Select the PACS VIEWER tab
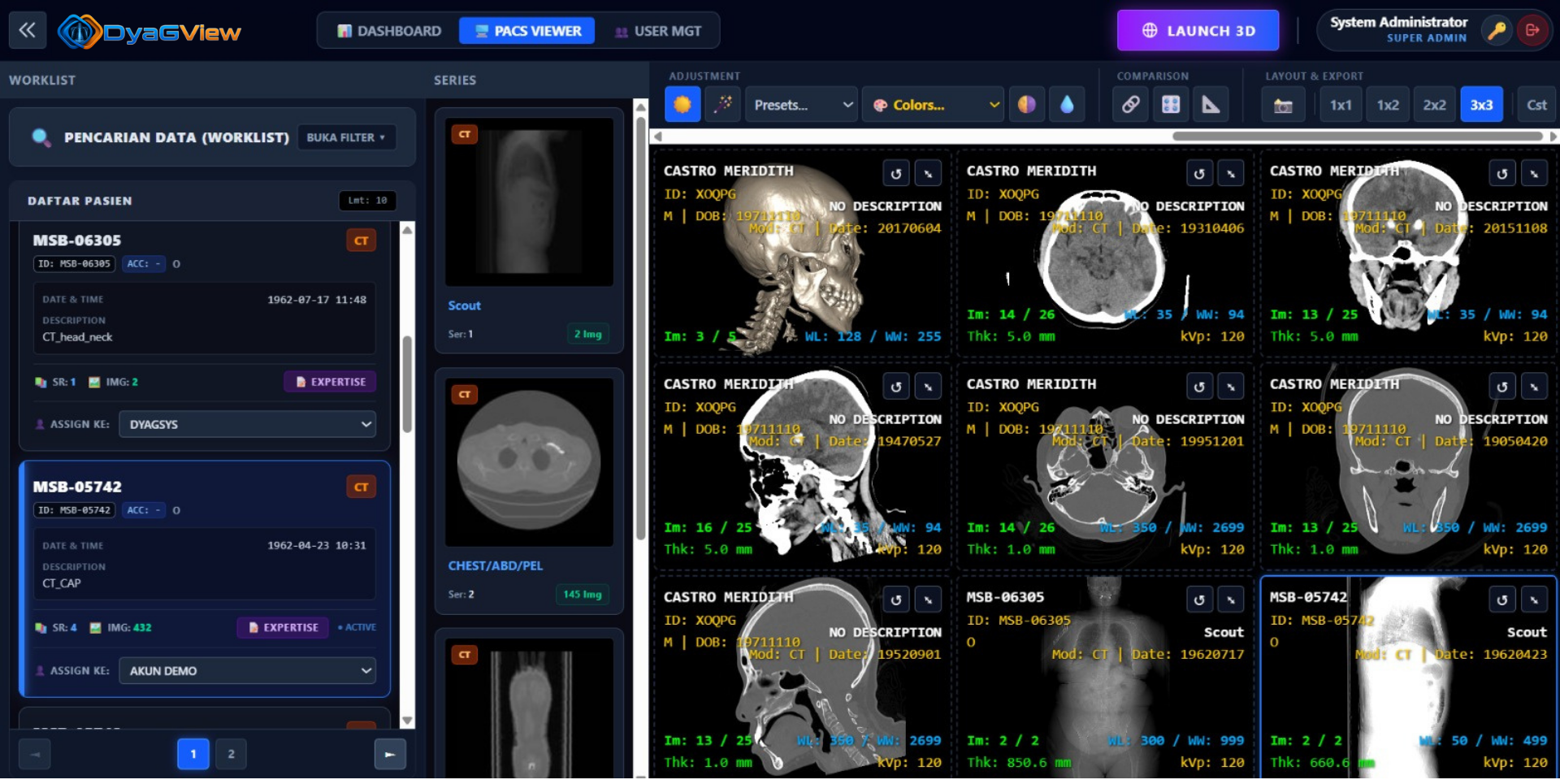The image size is (1560, 784). pyautogui.click(x=527, y=31)
